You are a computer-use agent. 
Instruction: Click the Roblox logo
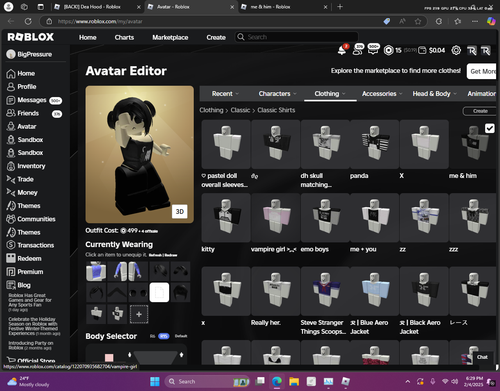30,37
